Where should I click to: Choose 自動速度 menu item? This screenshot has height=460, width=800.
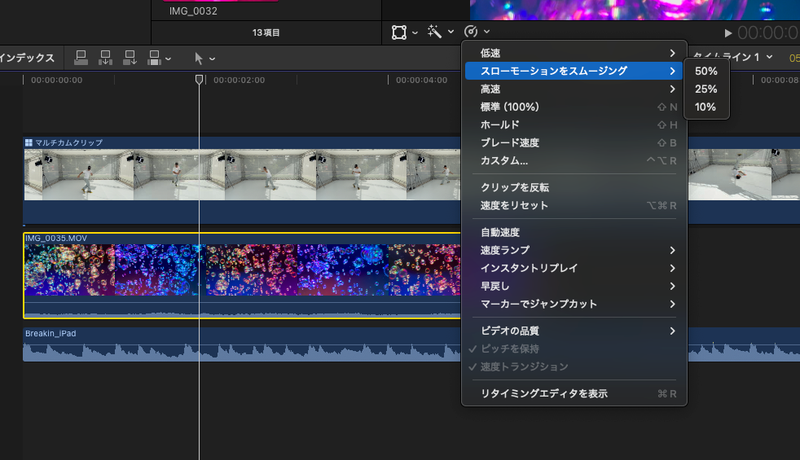coord(574,232)
